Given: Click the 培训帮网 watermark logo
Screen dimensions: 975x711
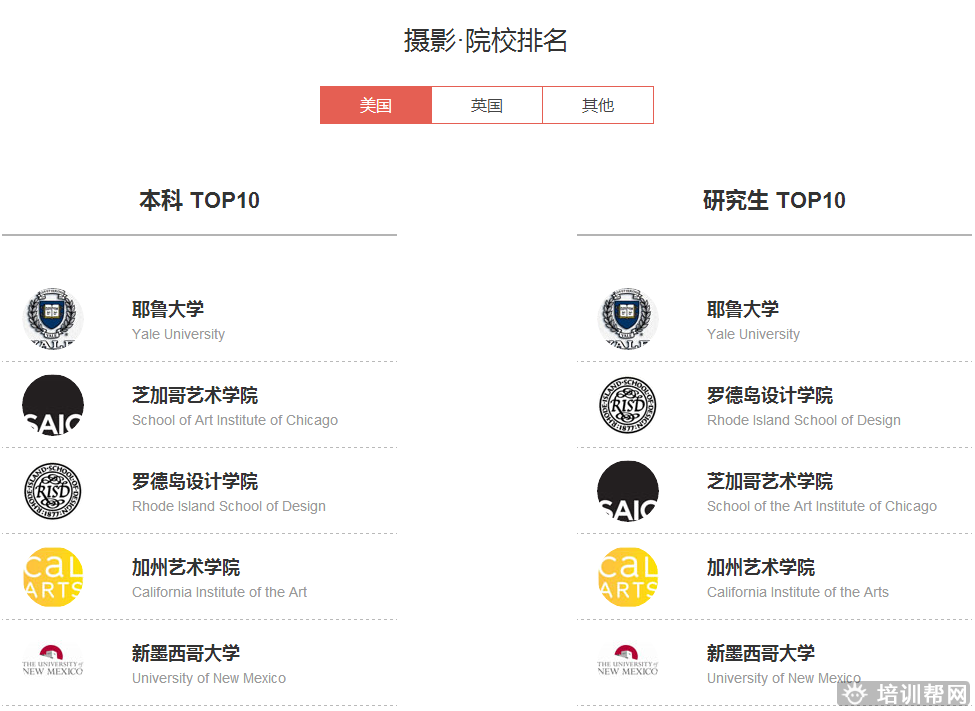Looking at the screenshot, I should [x=905, y=693].
